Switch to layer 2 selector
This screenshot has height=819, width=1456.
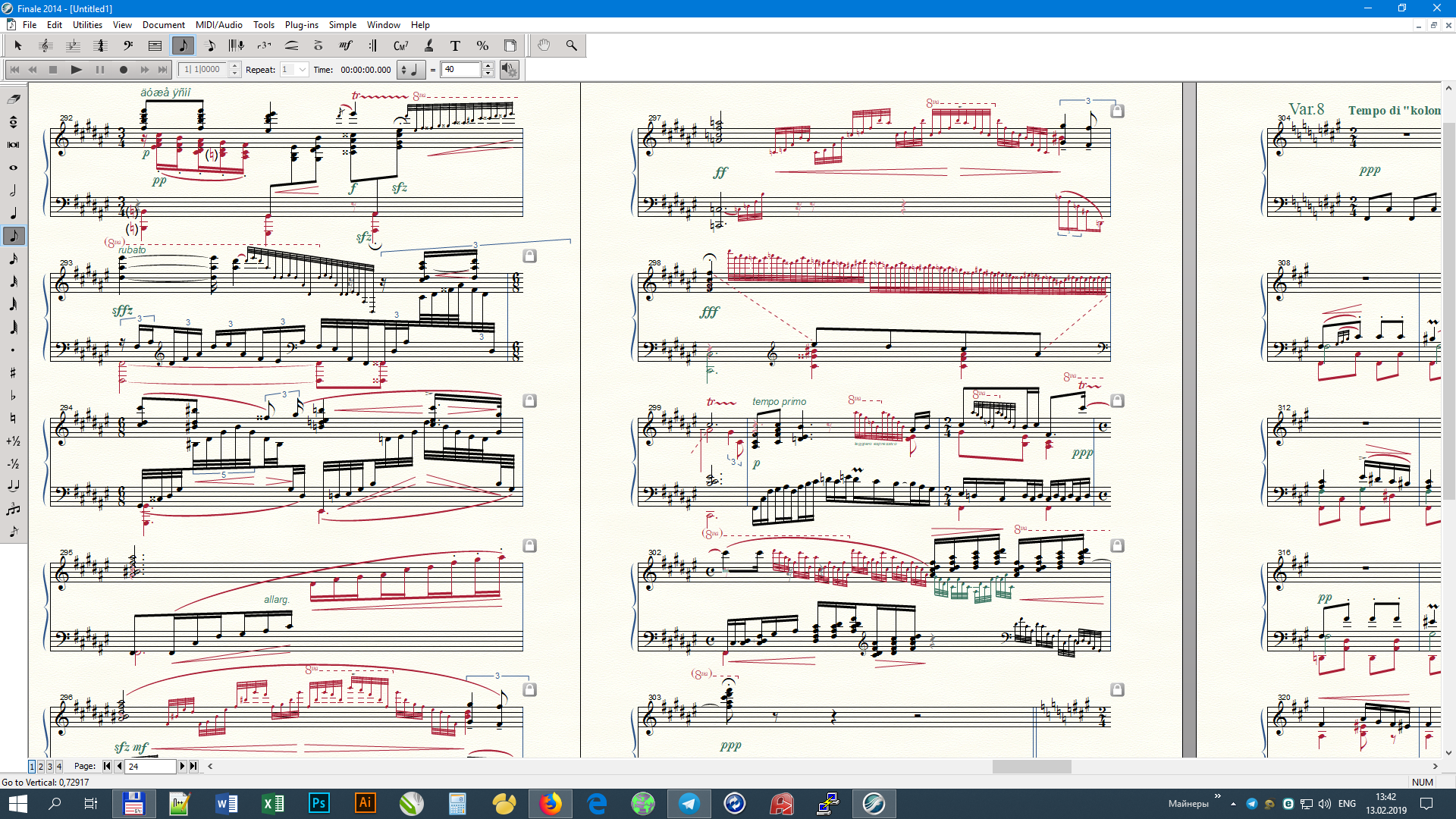(x=41, y=767)
